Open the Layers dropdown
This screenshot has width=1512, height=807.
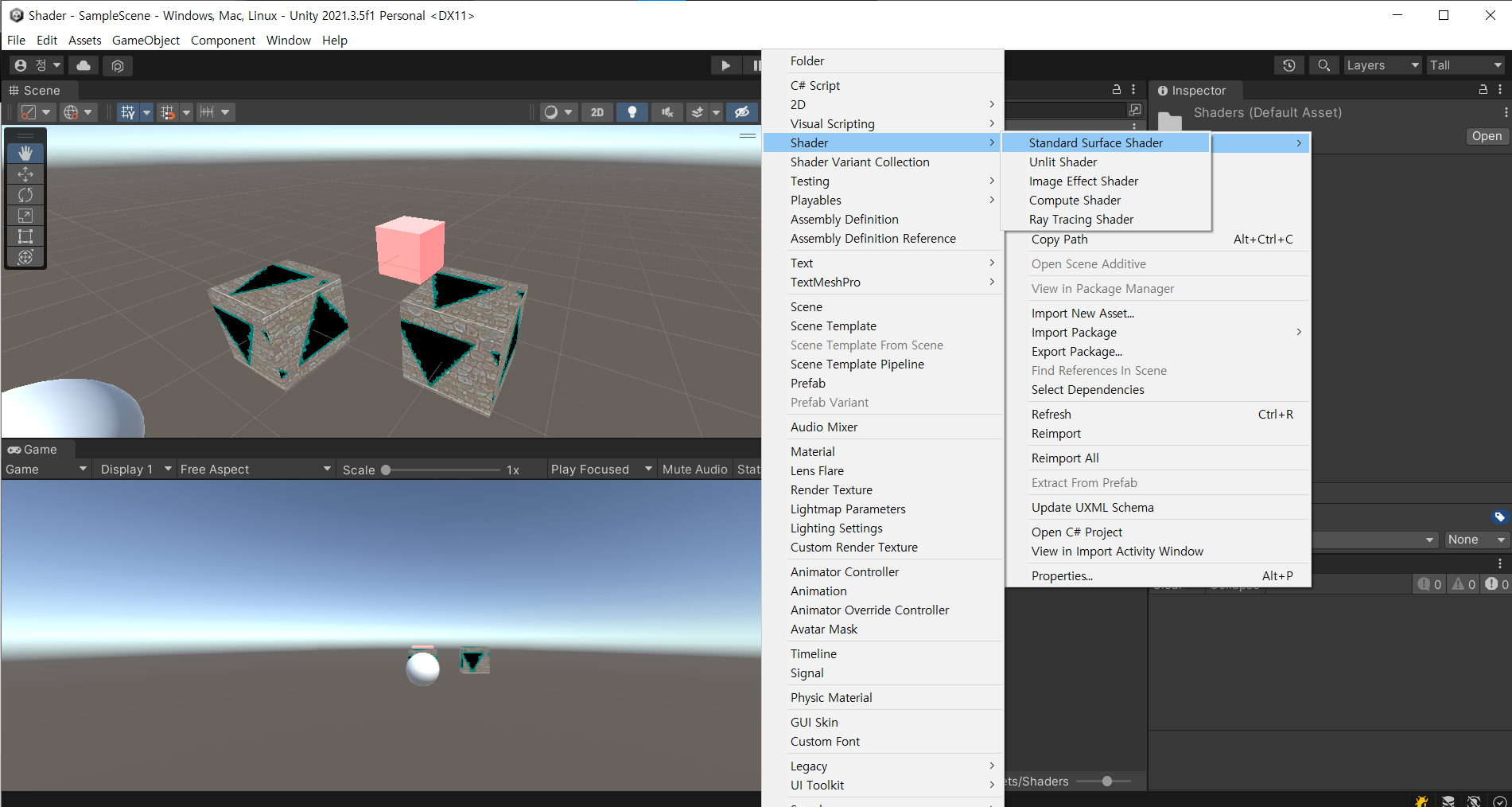click(x=1382, y=65)
